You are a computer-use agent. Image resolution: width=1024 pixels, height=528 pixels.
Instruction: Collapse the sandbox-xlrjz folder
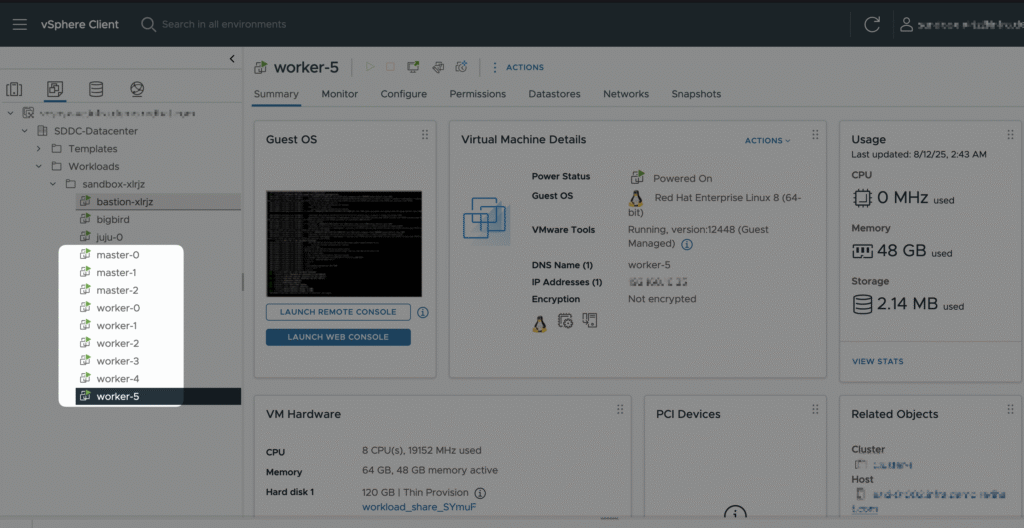click(53, 184)
